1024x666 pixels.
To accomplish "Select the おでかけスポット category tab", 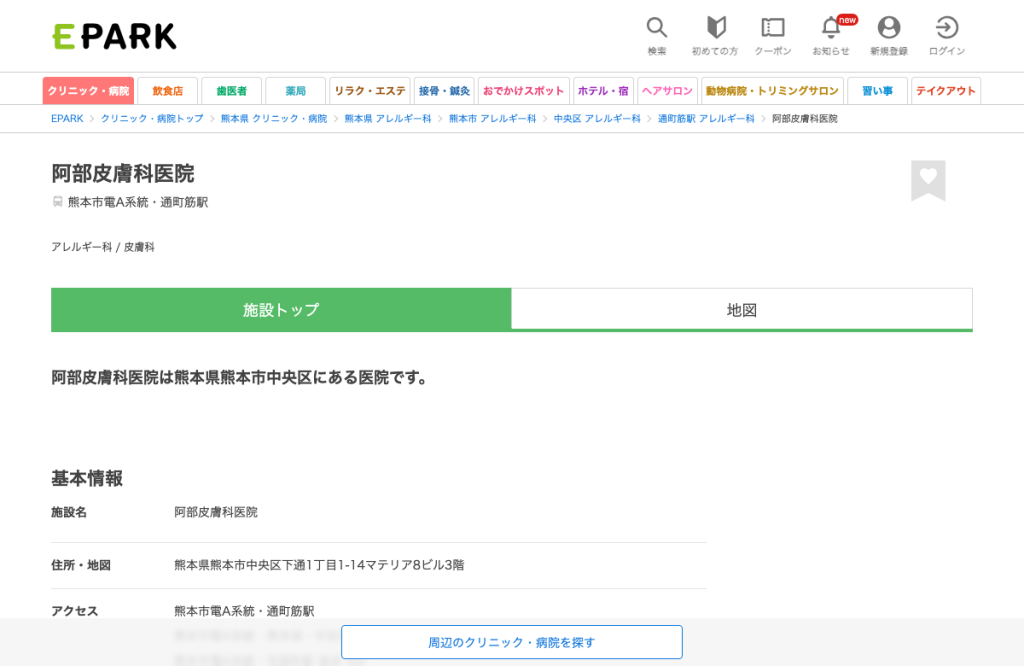I will (x=524, y=91).
